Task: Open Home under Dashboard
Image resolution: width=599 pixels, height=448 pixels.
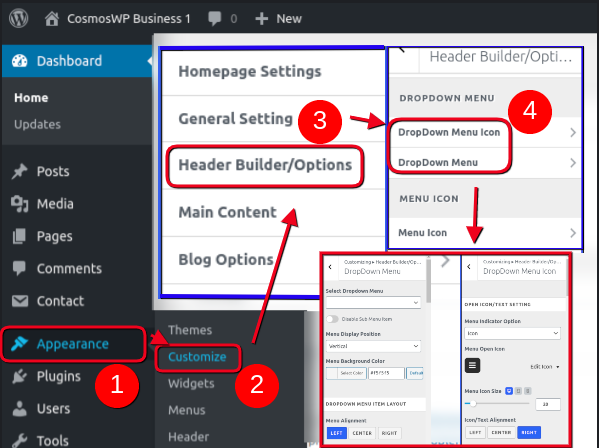Action: coord(31,98)
